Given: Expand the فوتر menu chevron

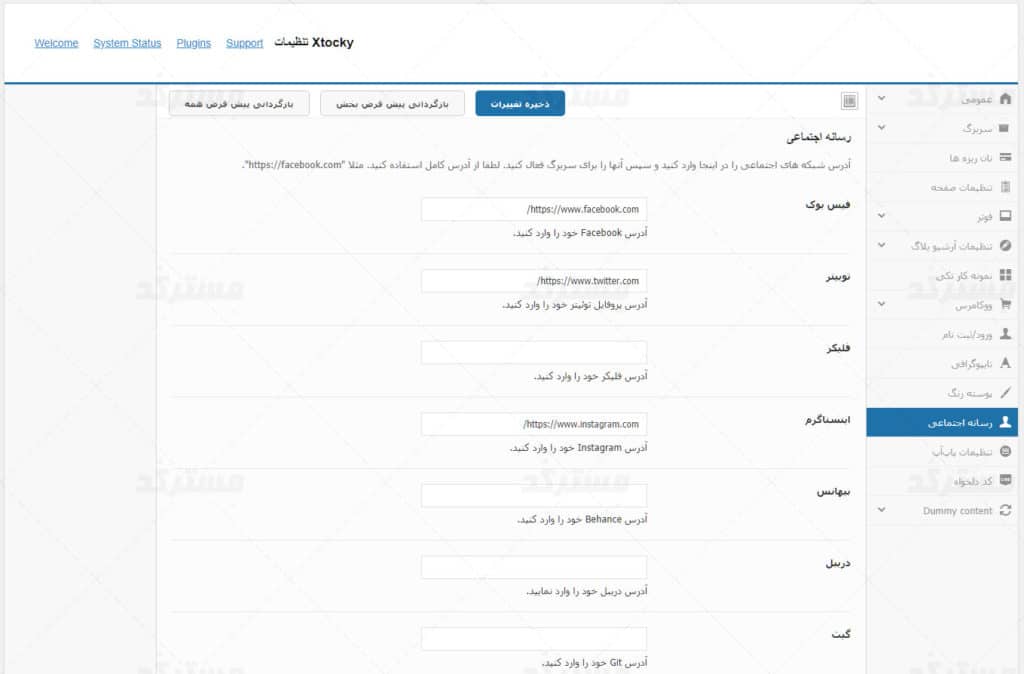Looking at the screenshot, I should click(881, 216).
